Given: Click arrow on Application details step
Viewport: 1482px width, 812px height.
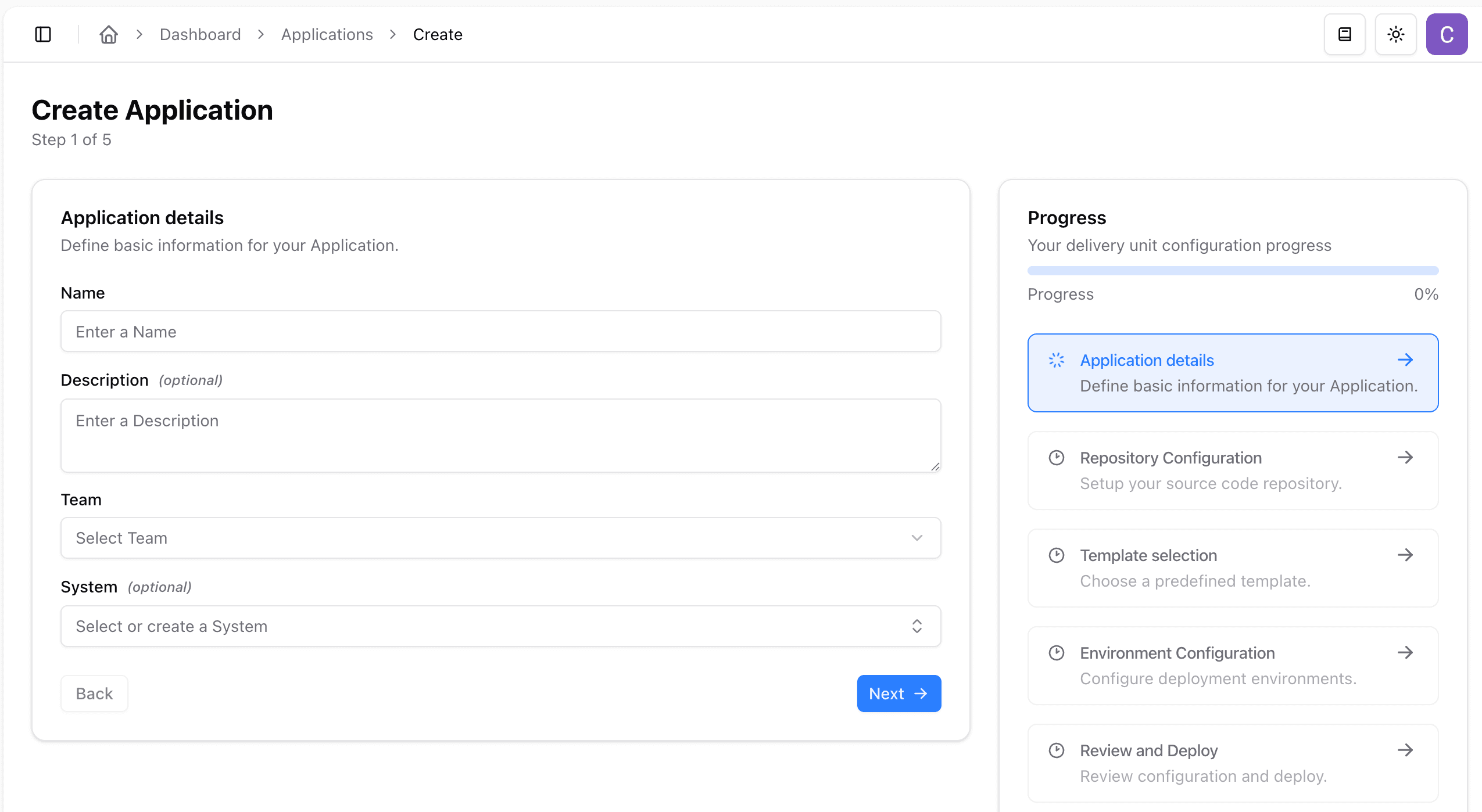Looking at the screenshot, I should coord(1405,360).
